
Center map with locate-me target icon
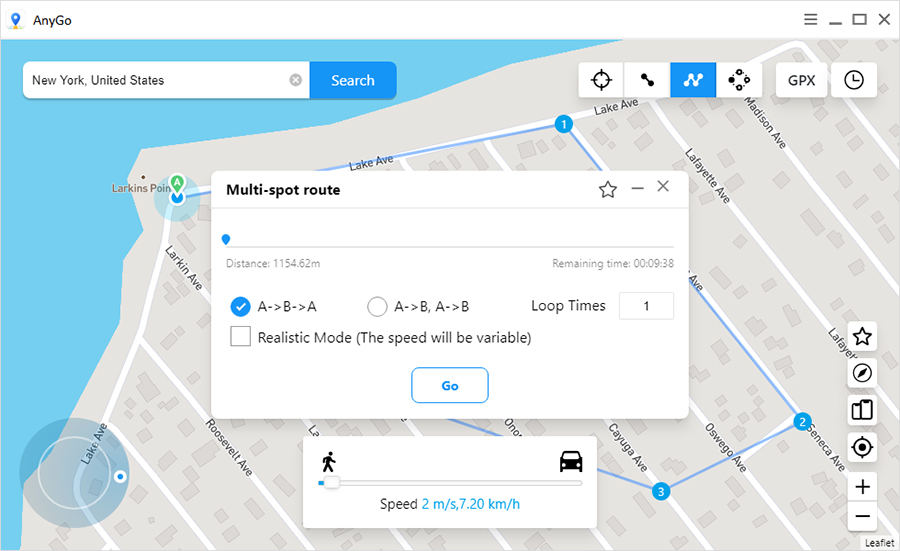(x=862, y=446)
